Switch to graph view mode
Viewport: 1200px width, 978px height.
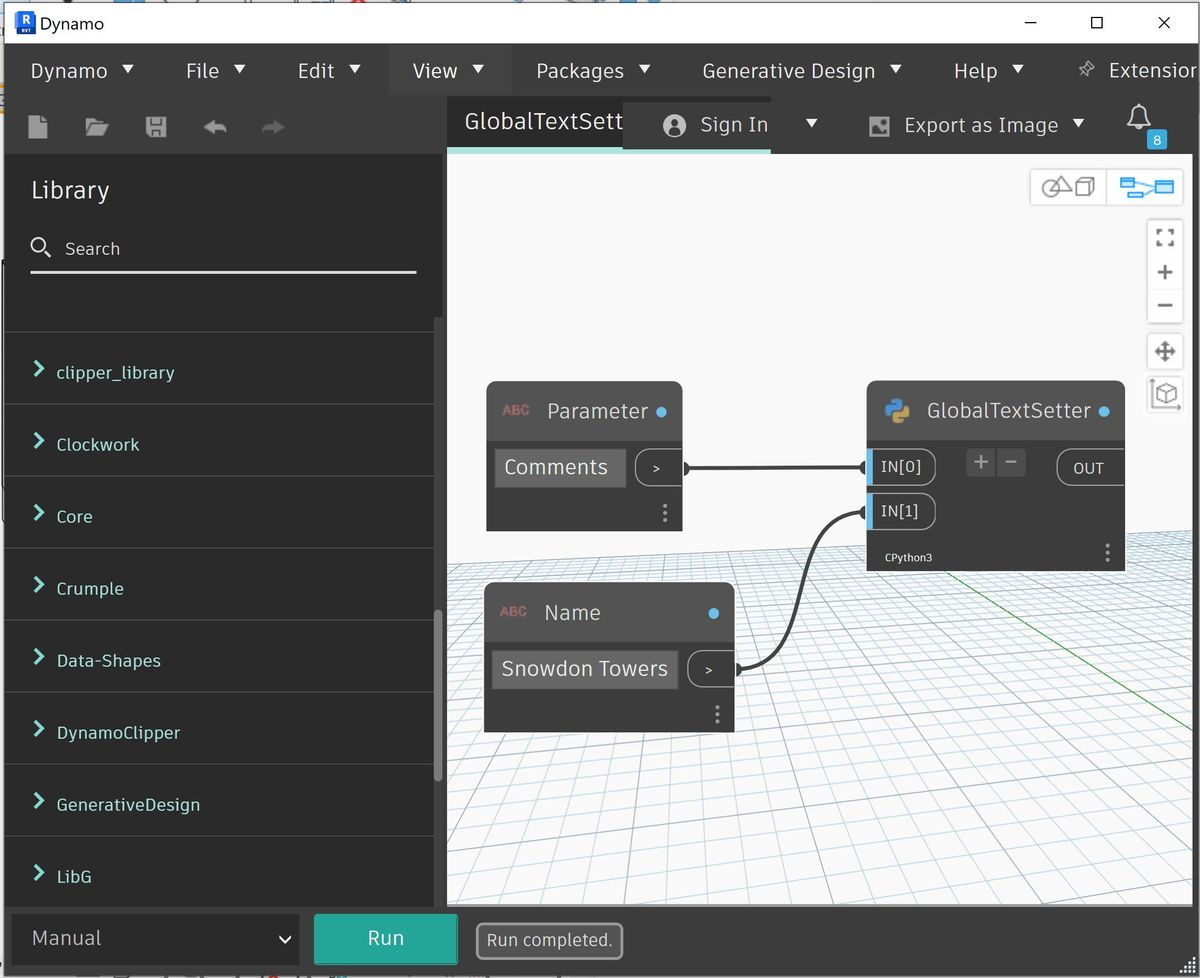click(1145, 187)
